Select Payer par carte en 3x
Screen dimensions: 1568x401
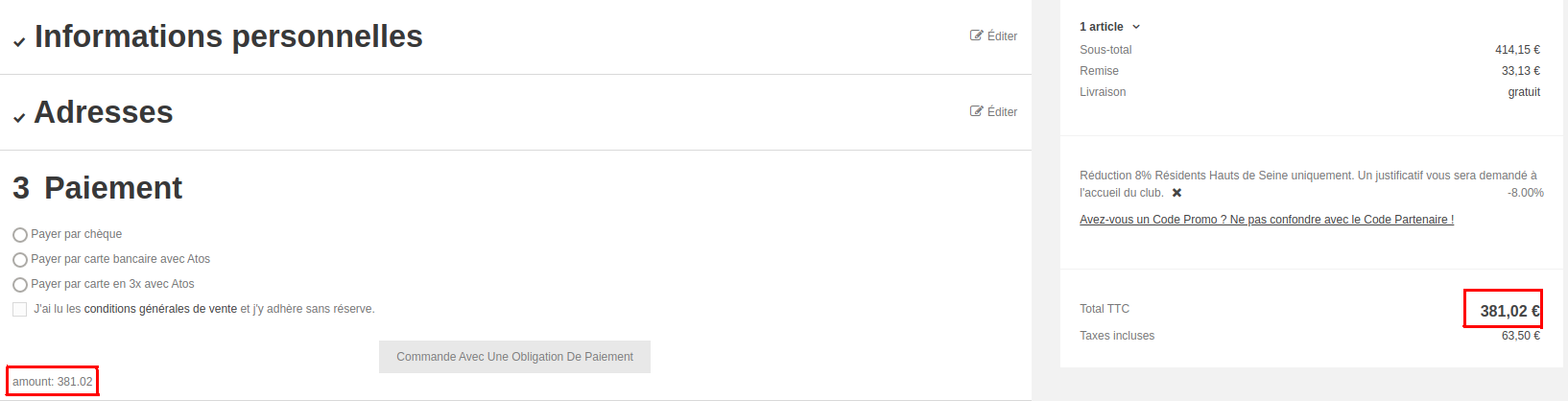point(20,285)
